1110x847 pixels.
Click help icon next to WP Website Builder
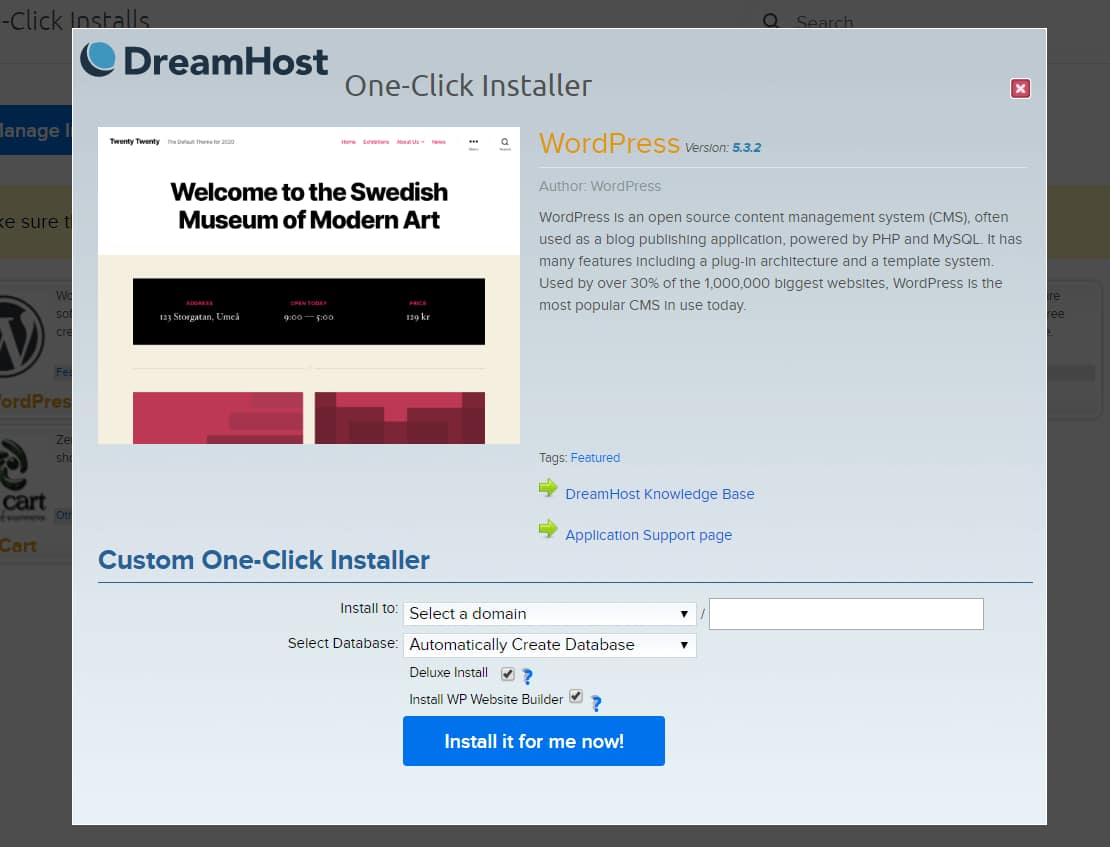[595, 703]
